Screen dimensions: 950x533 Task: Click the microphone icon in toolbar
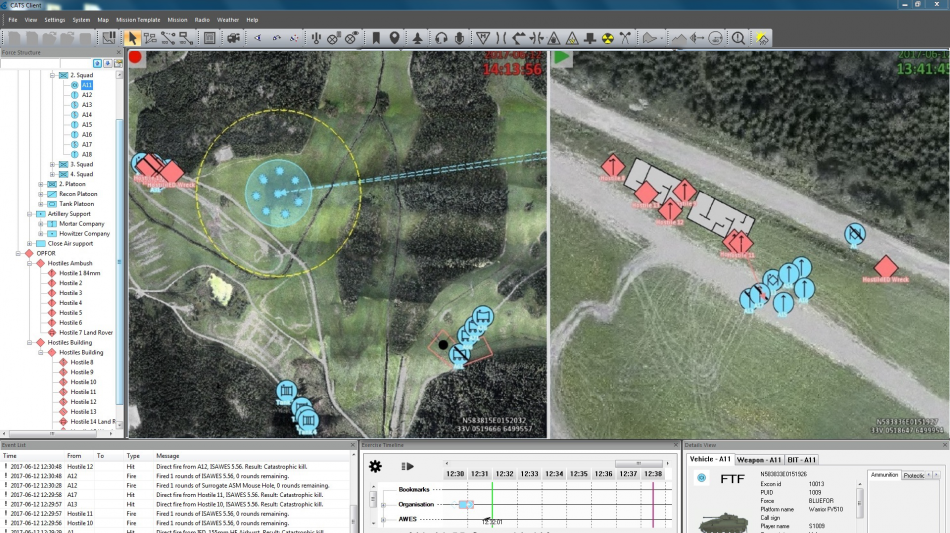[459, 38]
